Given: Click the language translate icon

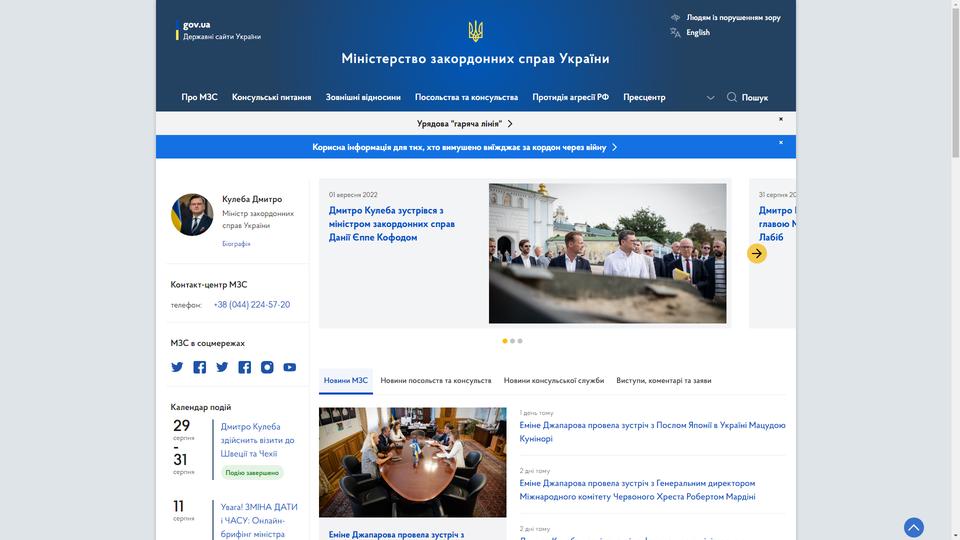Looking at the screenshot, I should tap(675, 32).
